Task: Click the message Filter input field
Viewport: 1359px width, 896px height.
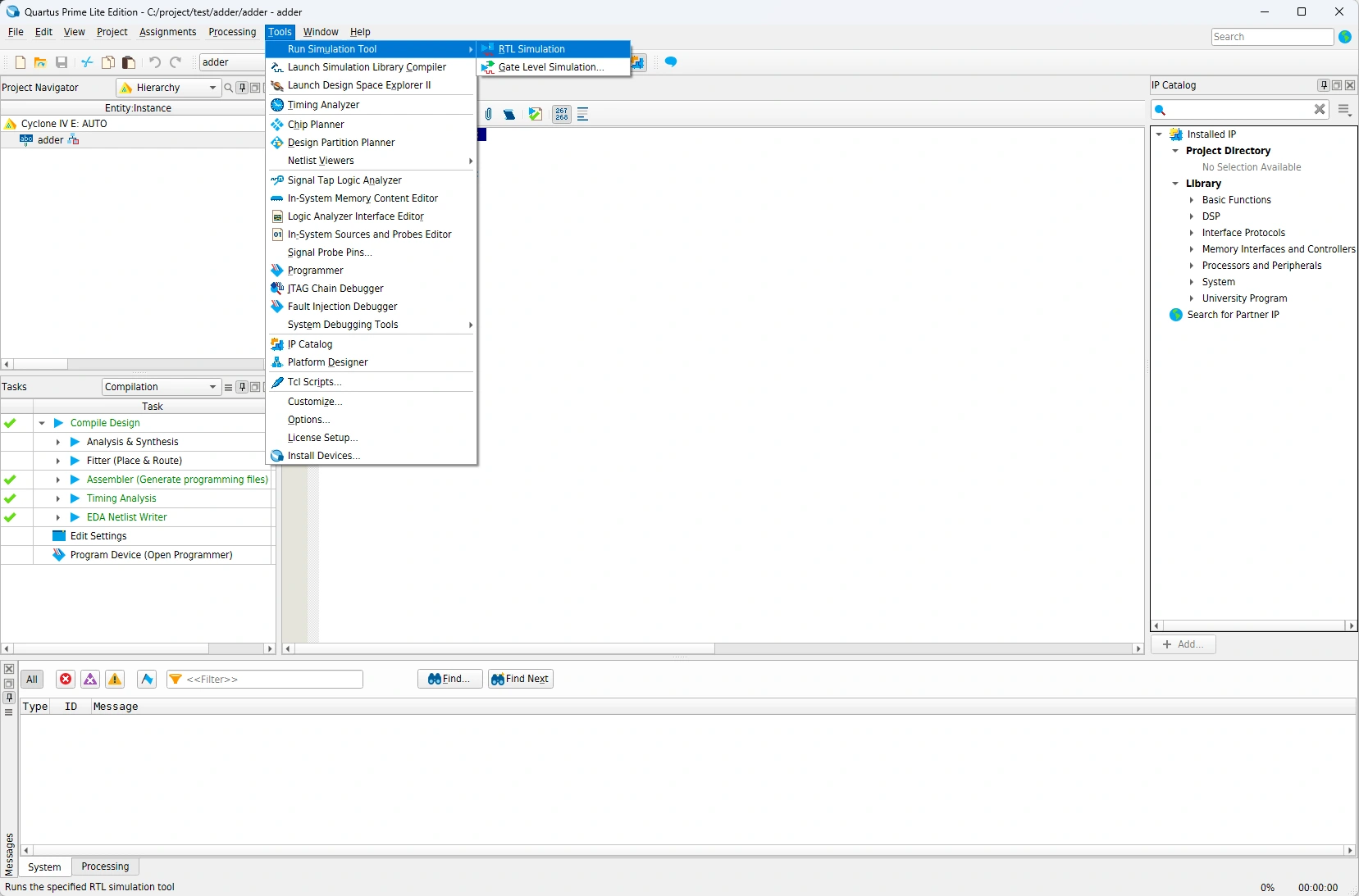Action: (x=272, y=680)
